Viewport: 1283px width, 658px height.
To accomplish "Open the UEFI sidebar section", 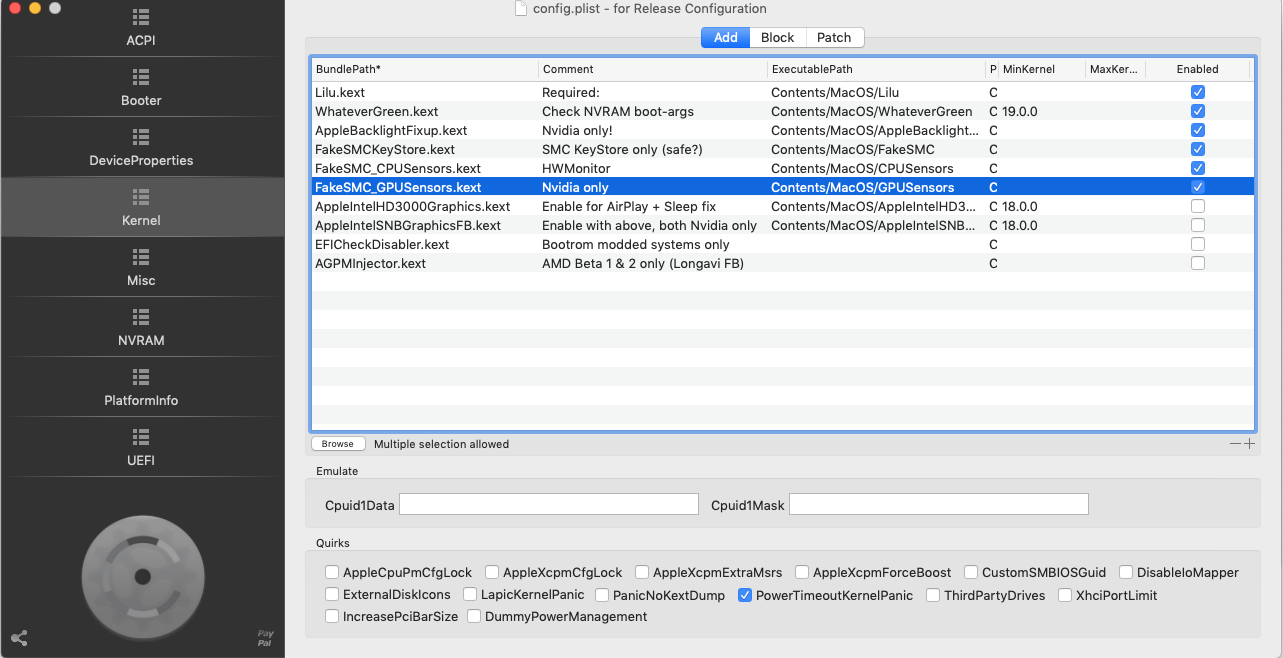I will [141, 448].
